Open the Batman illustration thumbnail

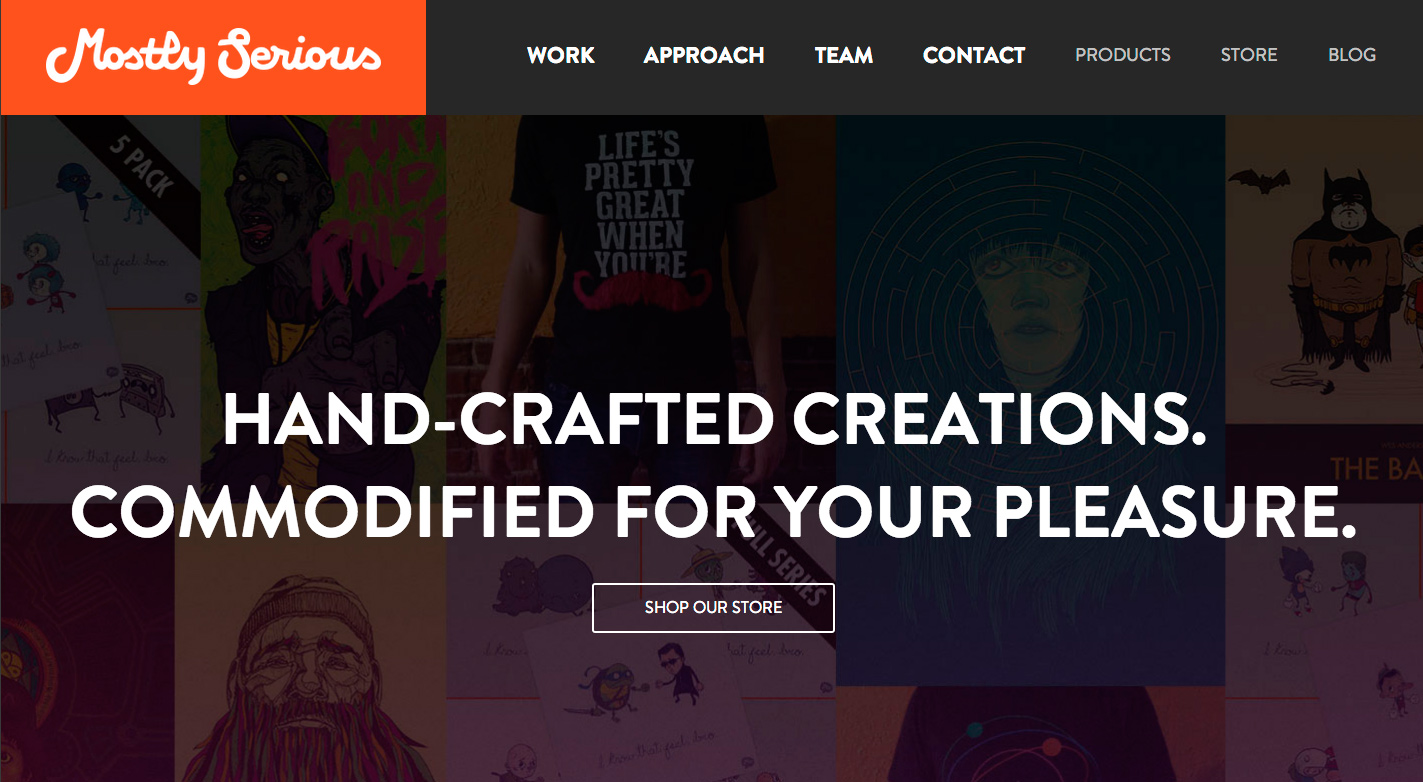coord(1324,270)
